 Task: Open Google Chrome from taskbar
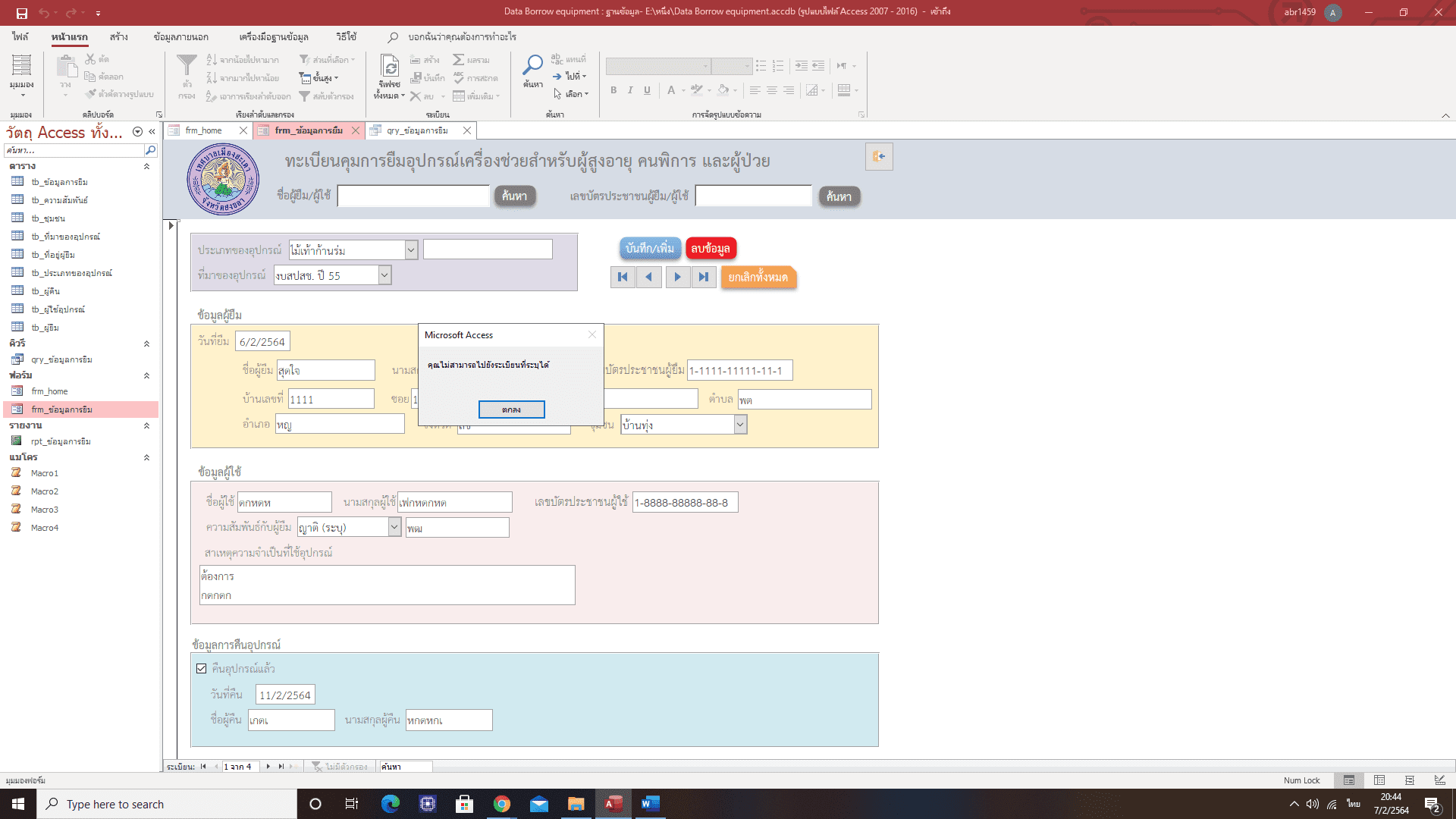[x=502, y=804]
